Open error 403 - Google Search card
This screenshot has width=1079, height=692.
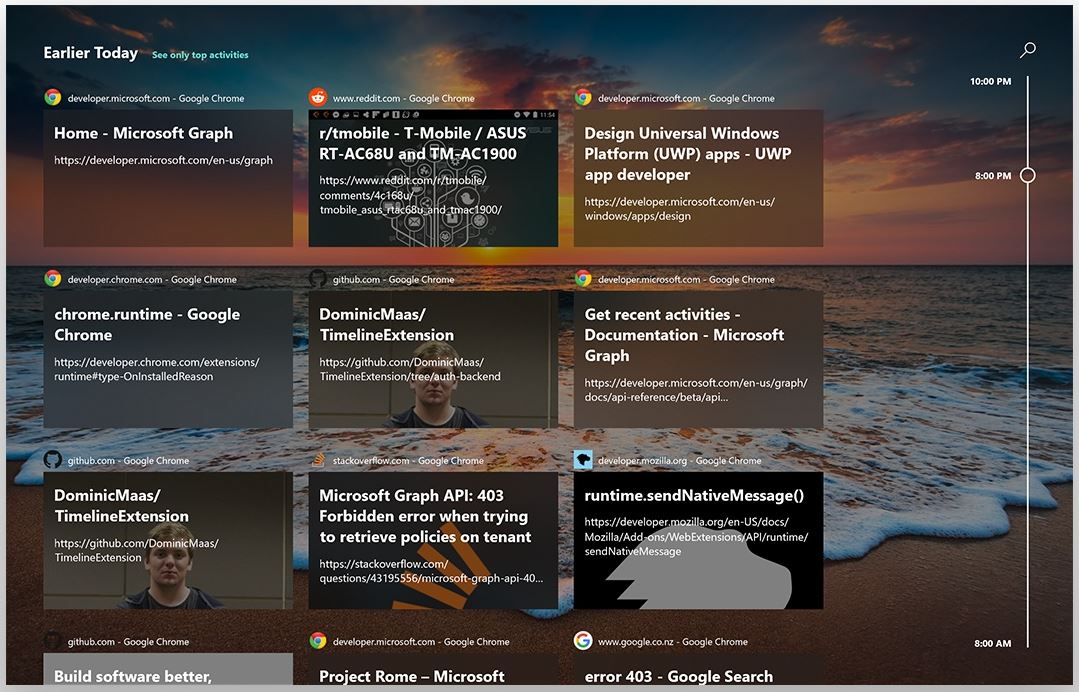pyautogui.click(x=698, y=669)
